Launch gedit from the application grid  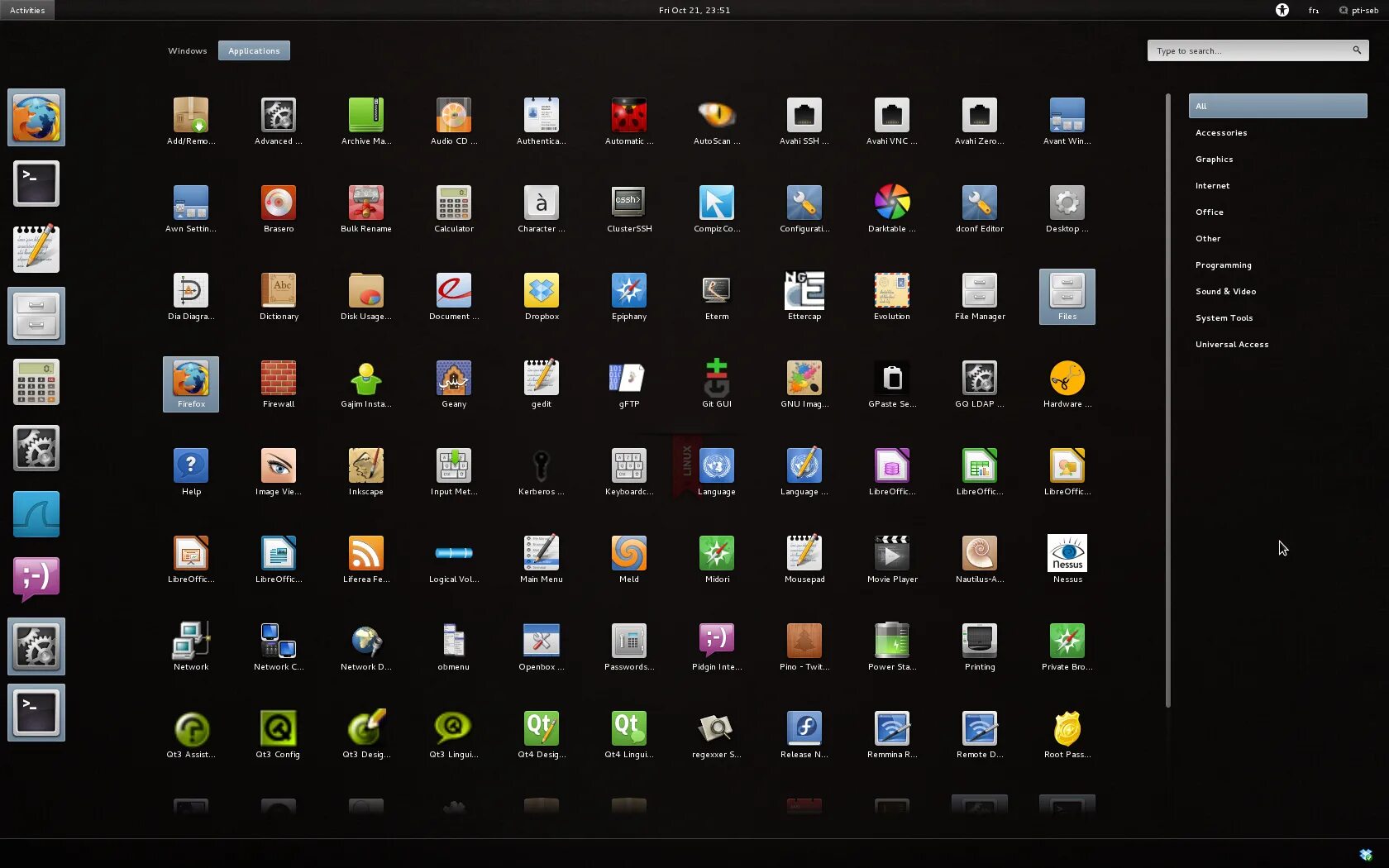tap(542, 384)
